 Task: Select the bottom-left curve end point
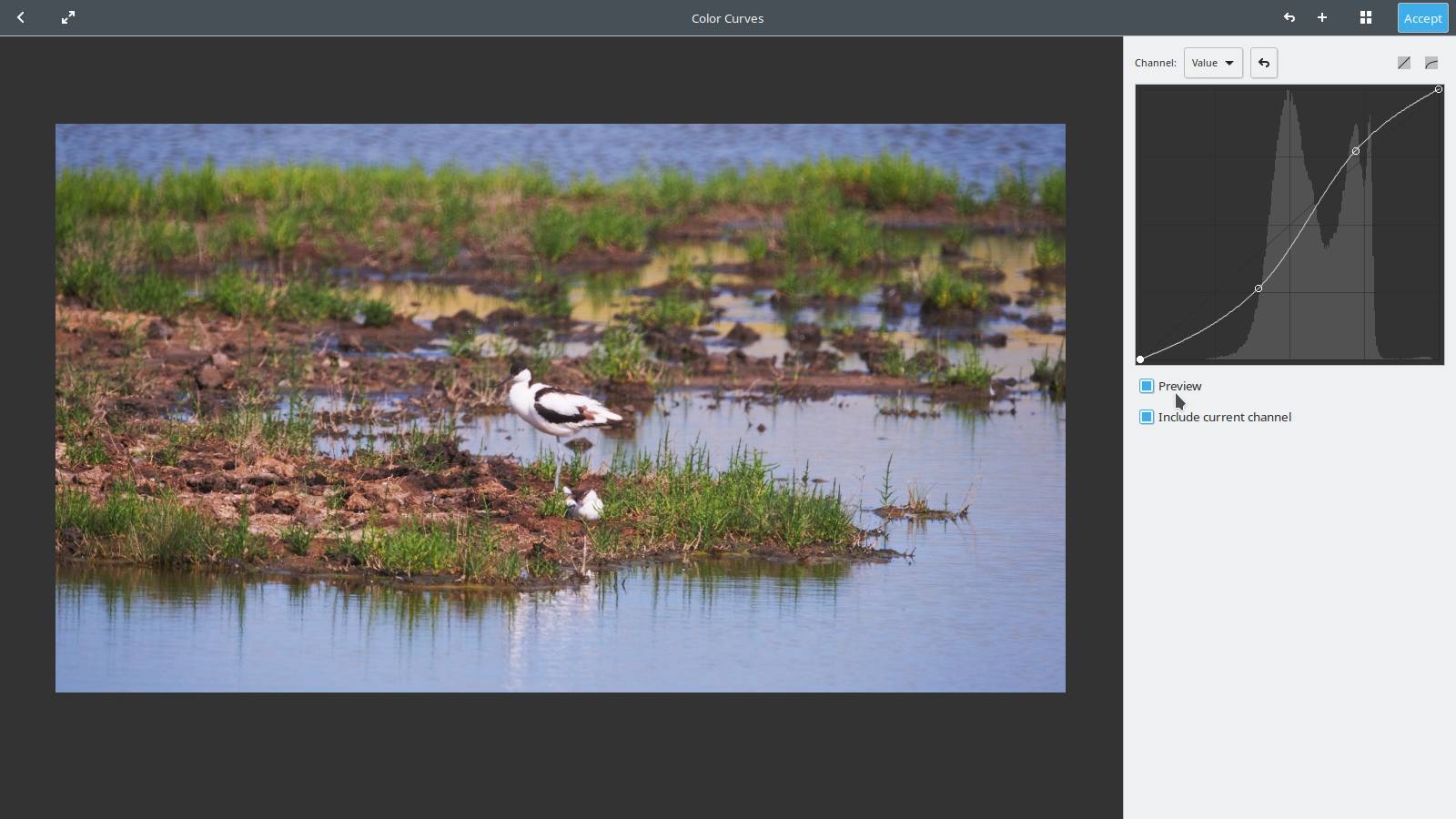[x=1140, y=359]
